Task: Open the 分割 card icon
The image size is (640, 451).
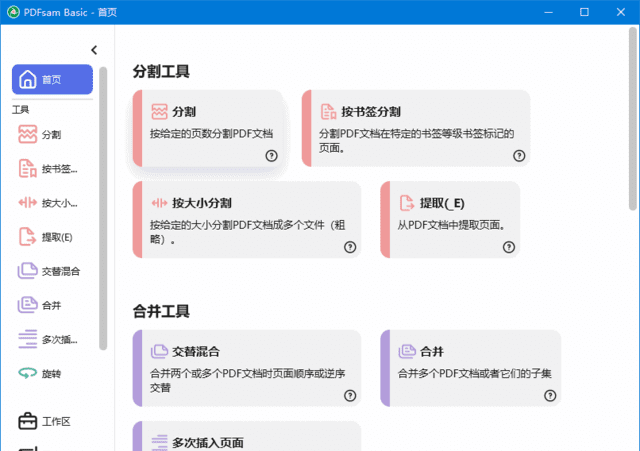Action: (159, 111)
